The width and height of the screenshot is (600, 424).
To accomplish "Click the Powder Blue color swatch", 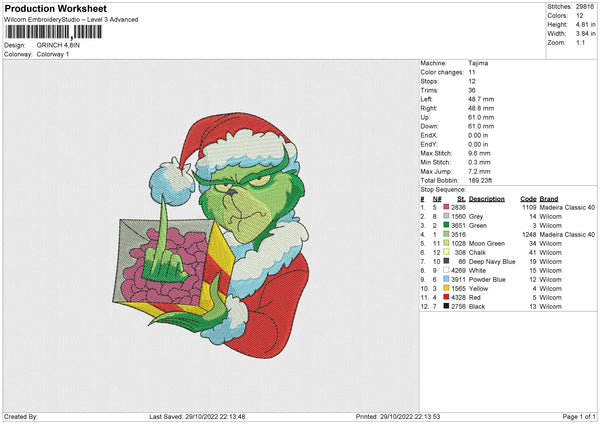I will tap(446, 279).
